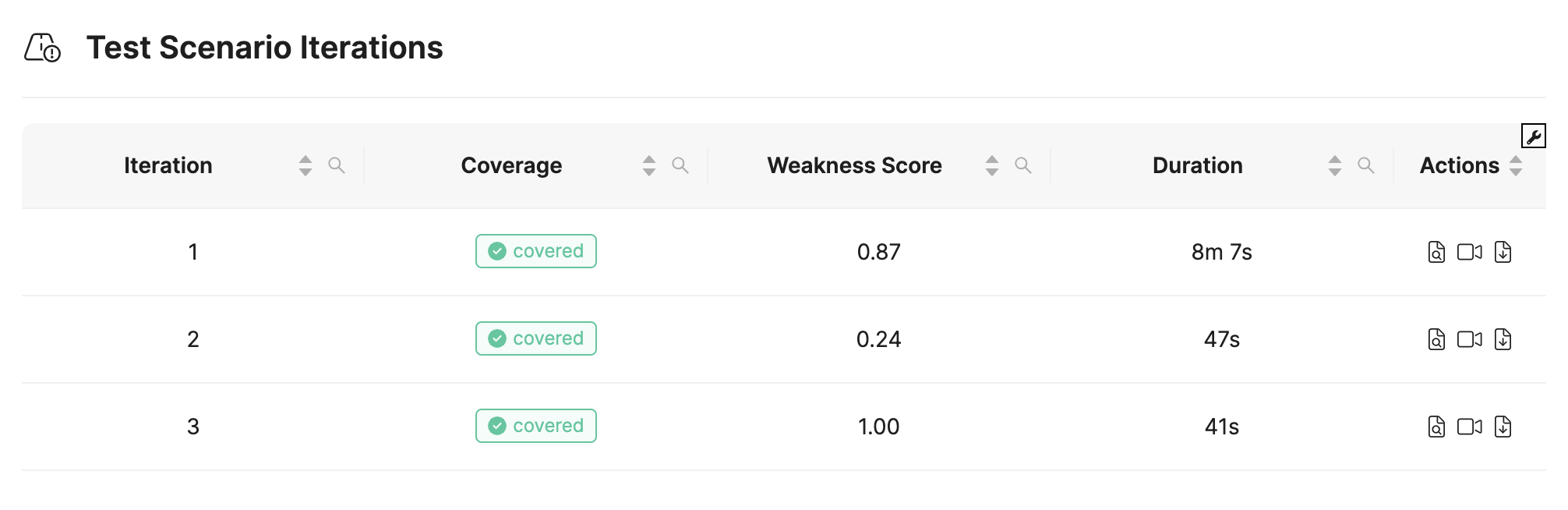Sort the Actions column
This screenshot has height=510, width=1568.
point(1516,165)
